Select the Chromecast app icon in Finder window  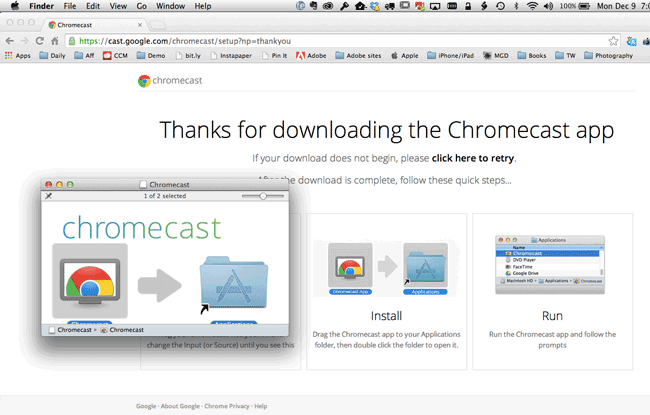pos(90,281)
